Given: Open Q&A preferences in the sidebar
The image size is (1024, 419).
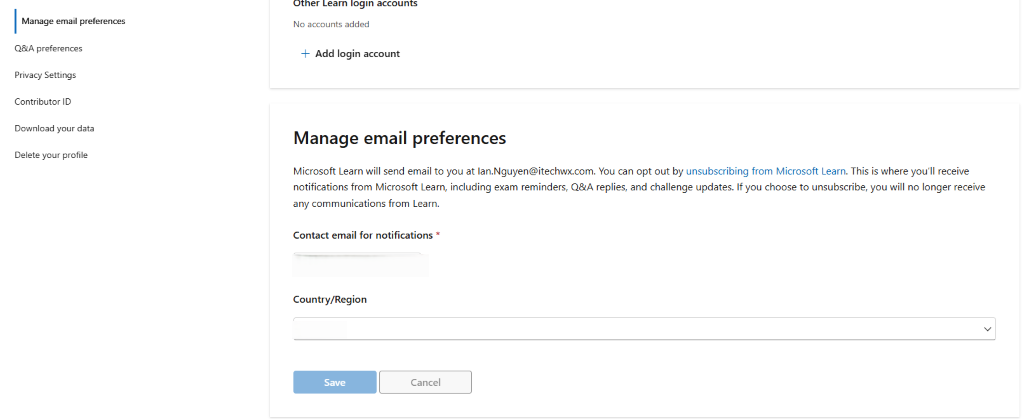Looking at the screenshot, I should pos(48,48).
